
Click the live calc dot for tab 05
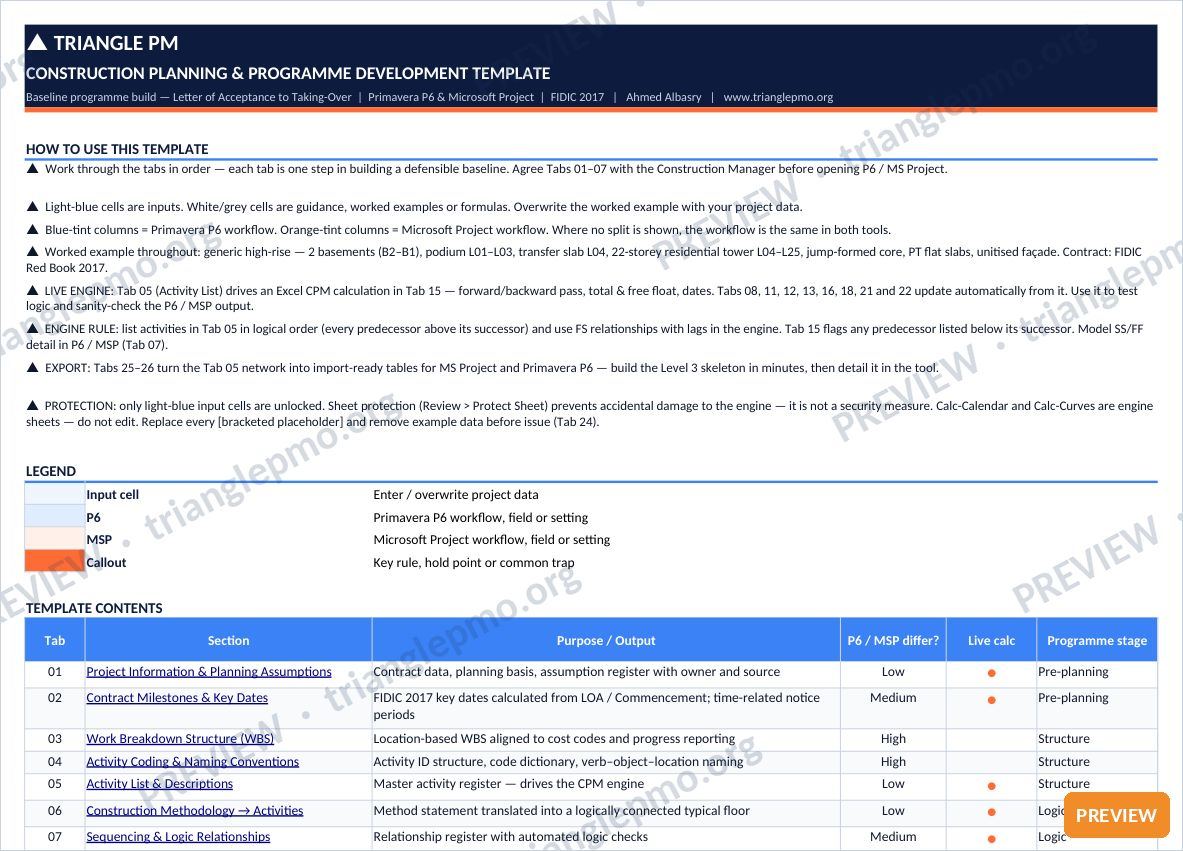(x=991, y=786)
